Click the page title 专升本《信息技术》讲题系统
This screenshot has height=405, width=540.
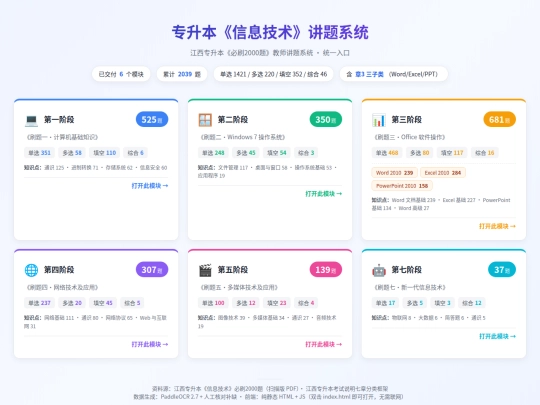pyautogui.click(x=270, y=33)
